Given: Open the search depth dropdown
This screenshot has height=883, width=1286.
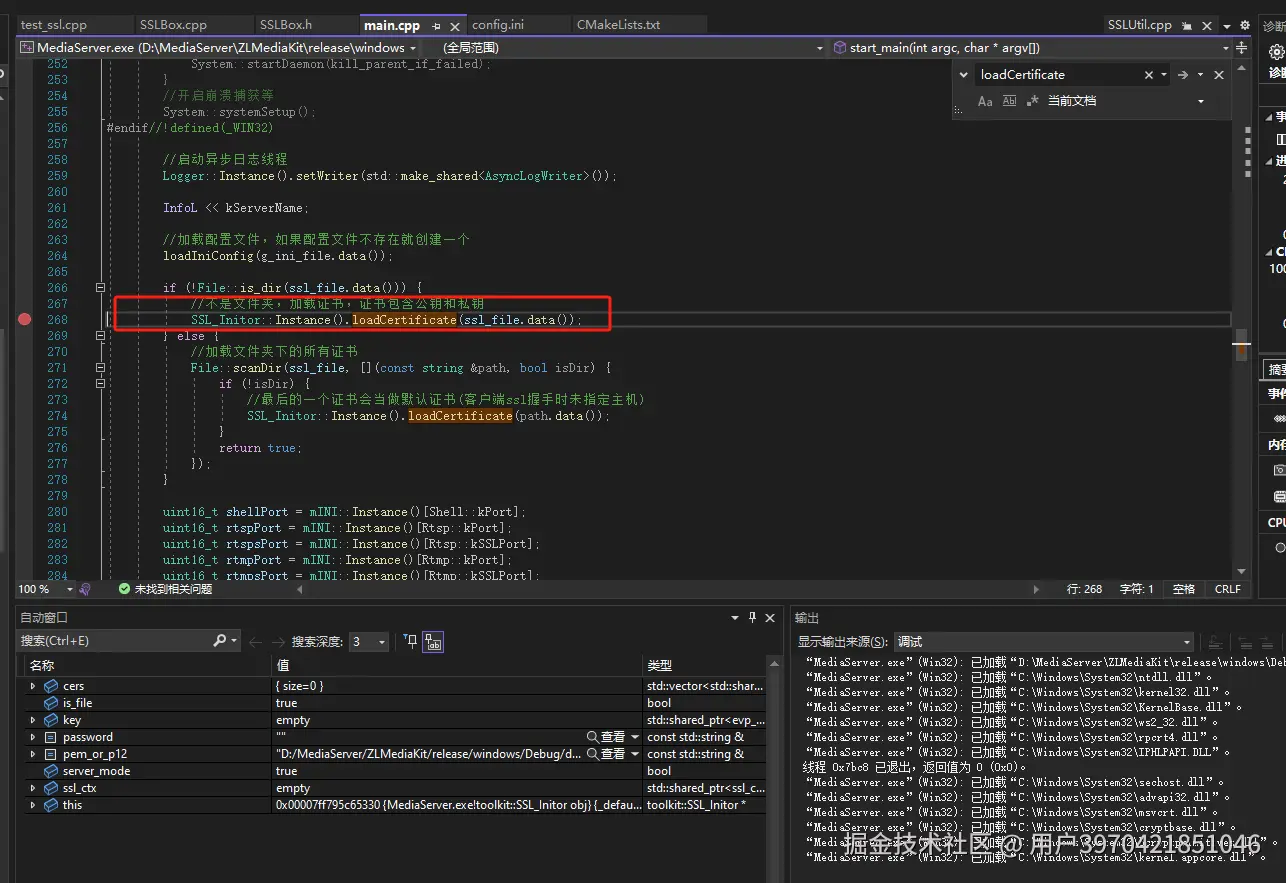Looking at the screenshot, I should tap(368, 642).
